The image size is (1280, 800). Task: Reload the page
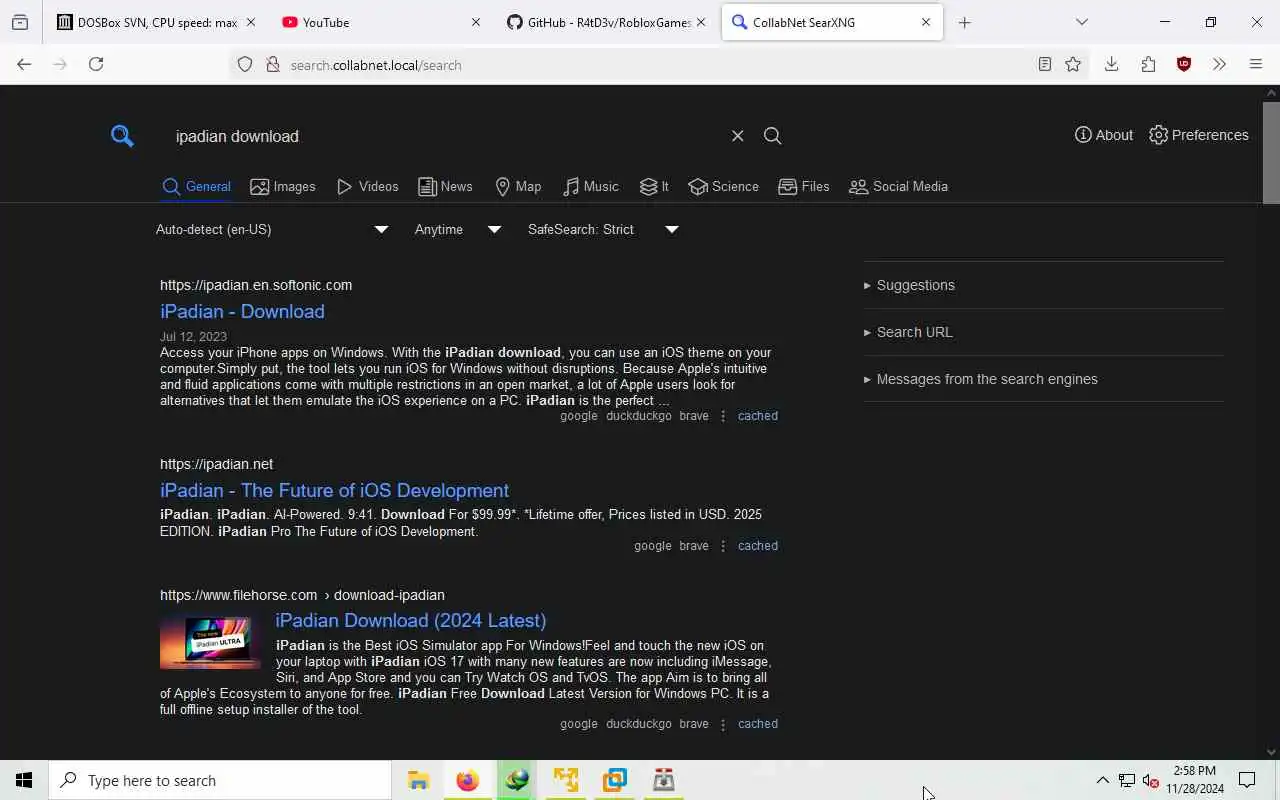(x=96, y=64)
